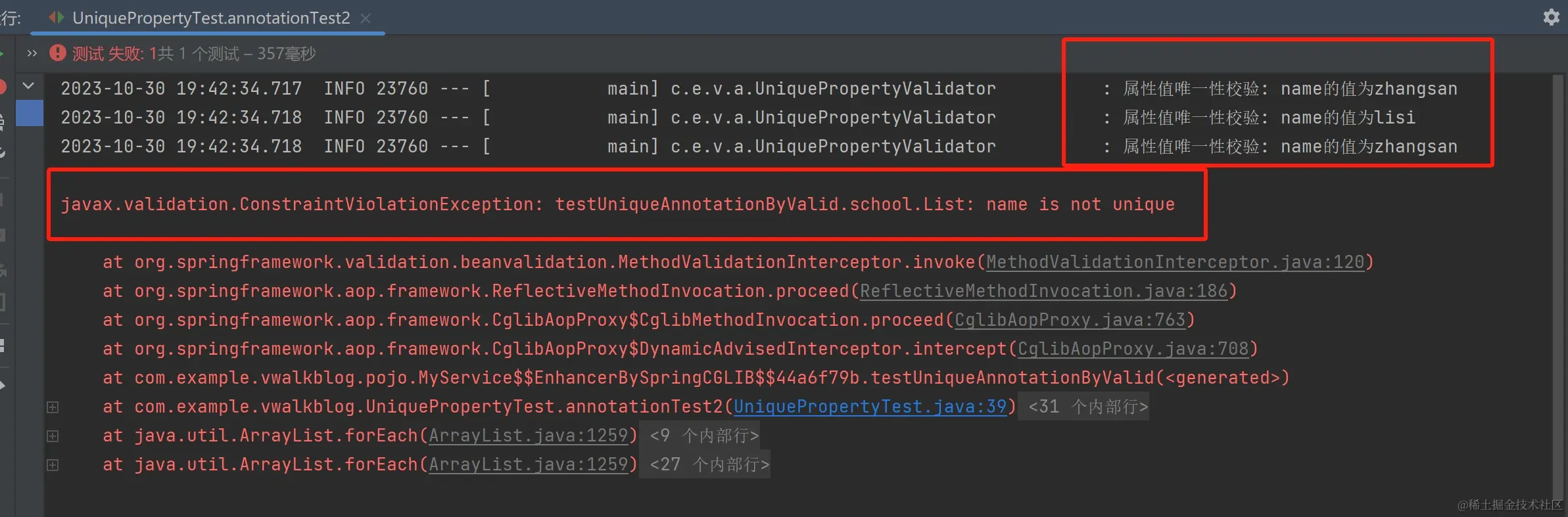The image size is (1568, 517).
Task: Expand the fold beside the <27 internal lines row
Action: [53, 465]
